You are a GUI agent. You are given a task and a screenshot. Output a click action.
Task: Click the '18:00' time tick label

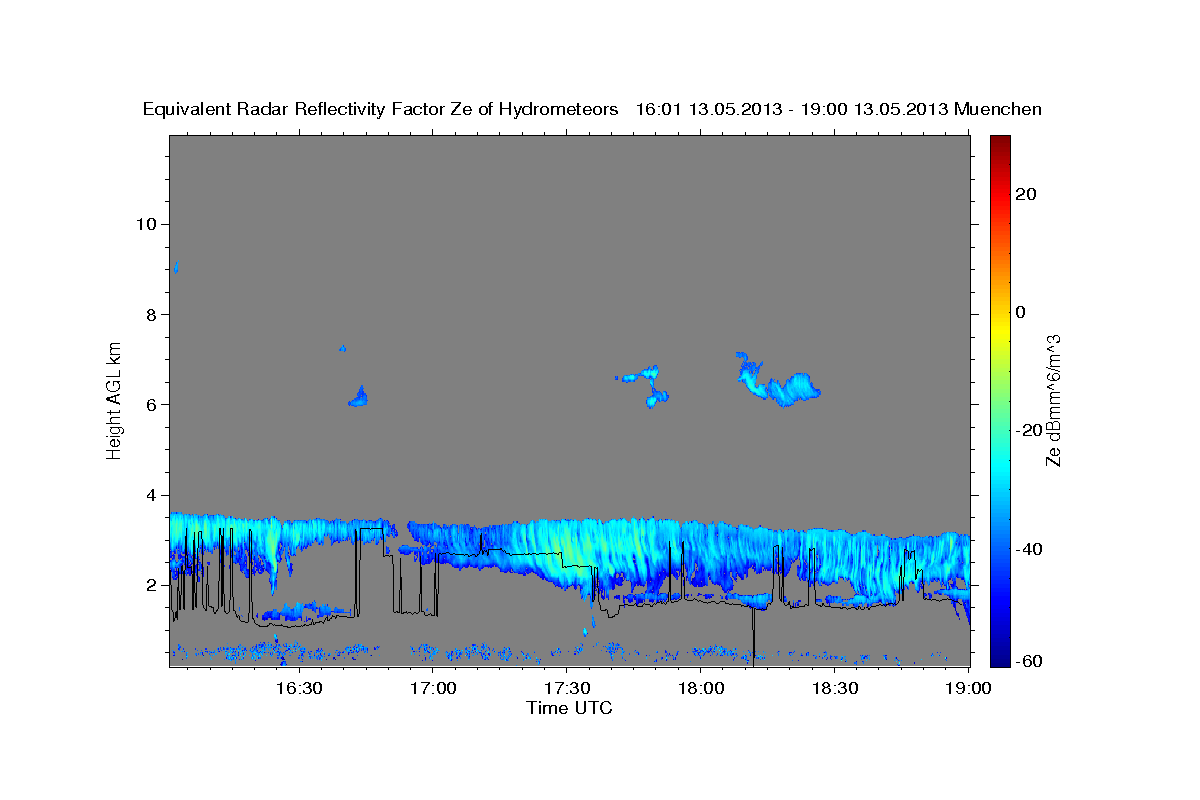pos(701,688)
